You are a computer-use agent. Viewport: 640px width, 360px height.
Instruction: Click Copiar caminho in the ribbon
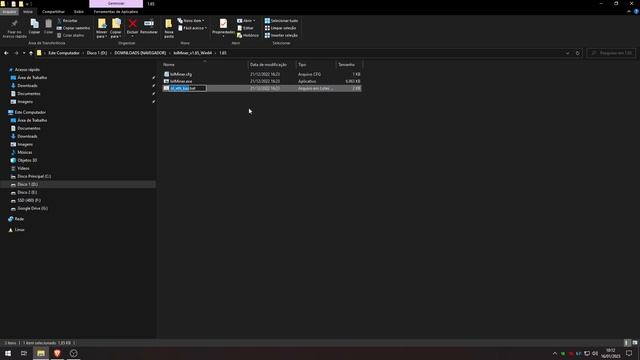73,28
